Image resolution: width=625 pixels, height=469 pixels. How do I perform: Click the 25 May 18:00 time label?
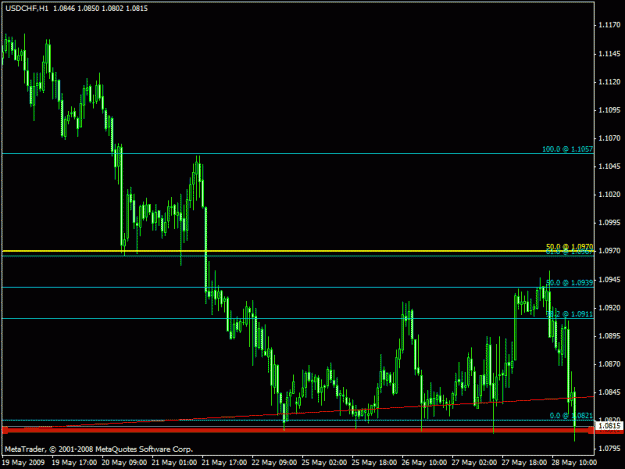click(374, 463)
